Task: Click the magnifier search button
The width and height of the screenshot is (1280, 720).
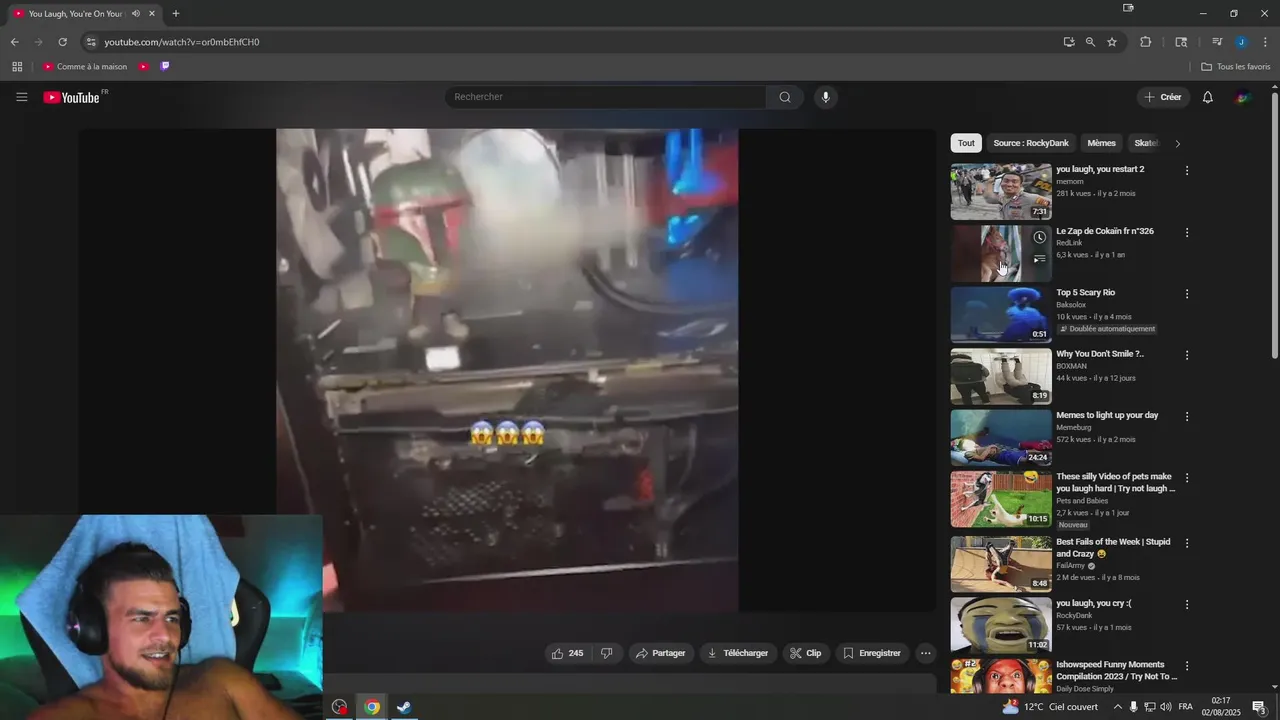Action: 785,97
